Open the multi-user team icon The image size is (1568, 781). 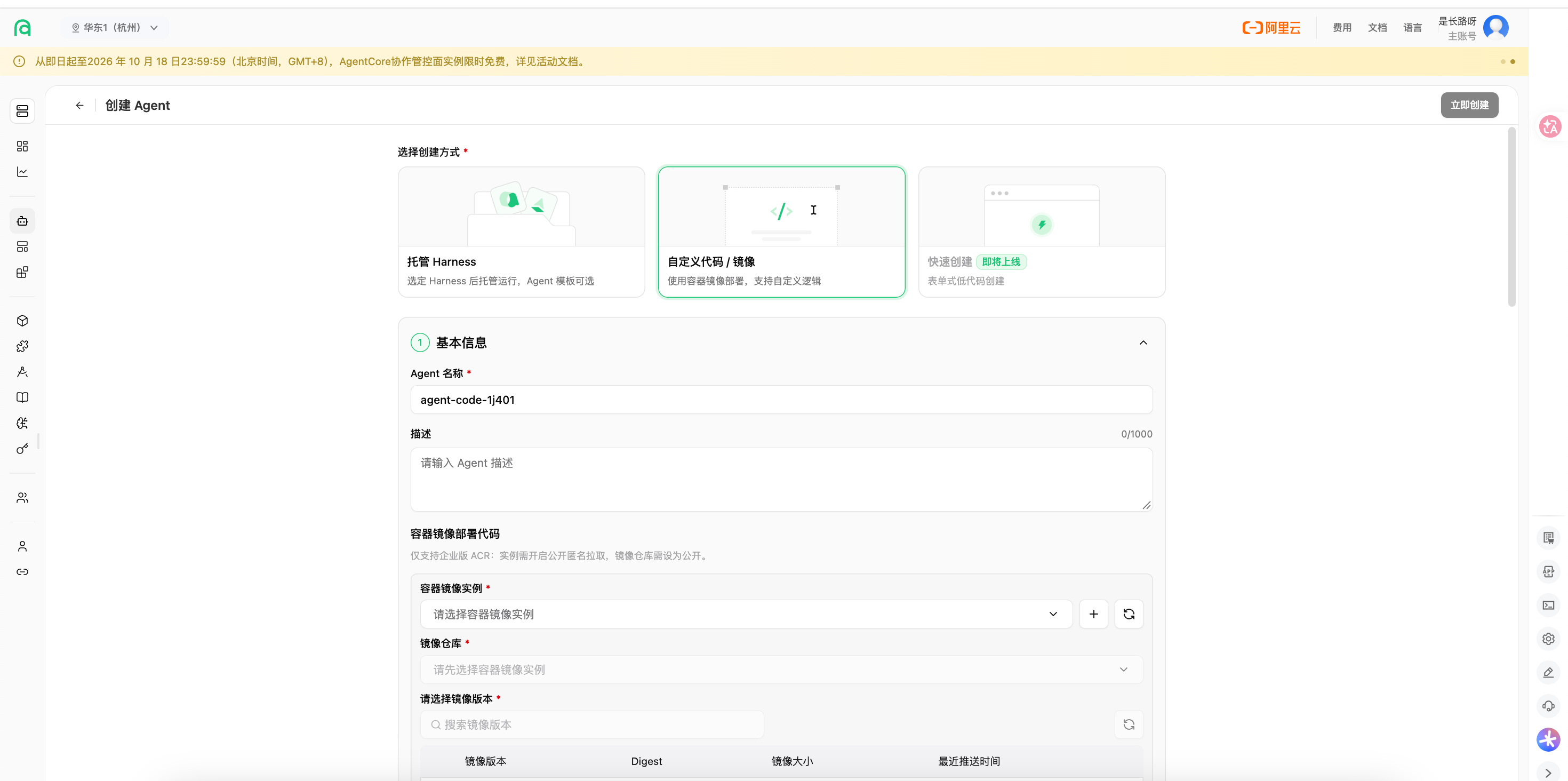click(22, 498)
